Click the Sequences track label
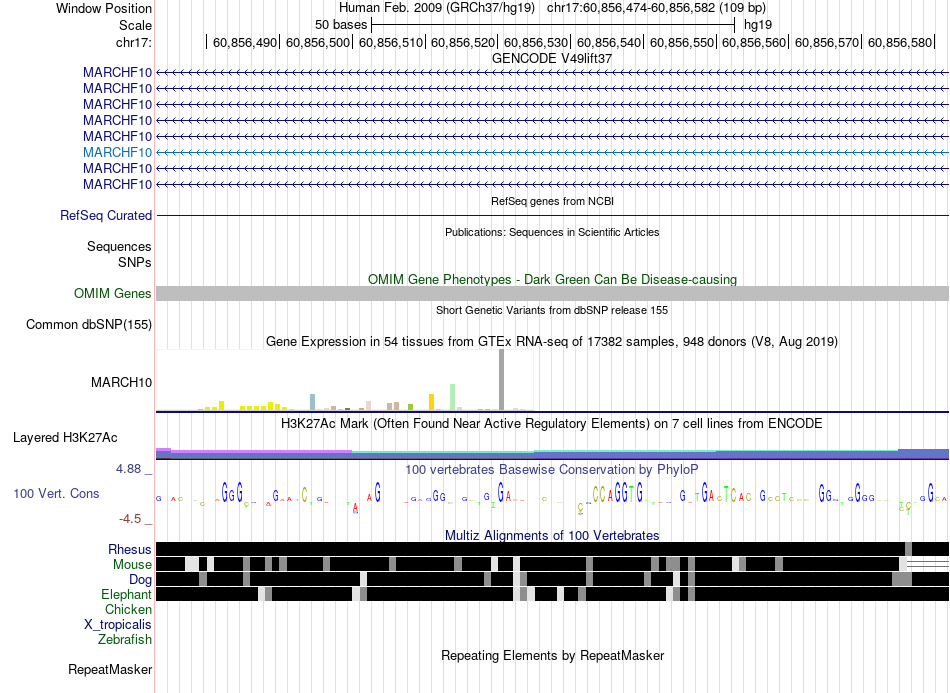The width and height of the screenshot is (950, 693). pyautogui.click(x=119, y=247)
